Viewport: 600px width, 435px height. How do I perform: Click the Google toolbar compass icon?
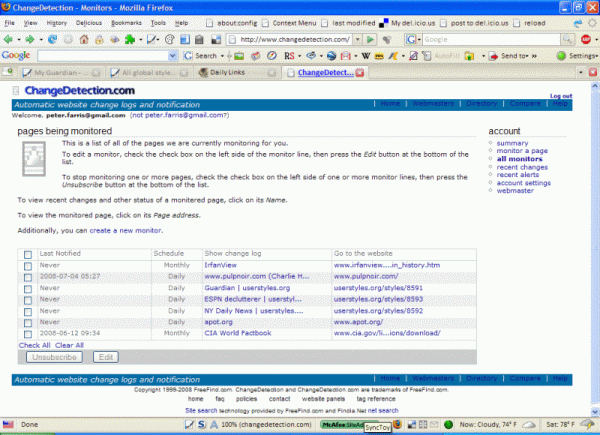point(272,56)
